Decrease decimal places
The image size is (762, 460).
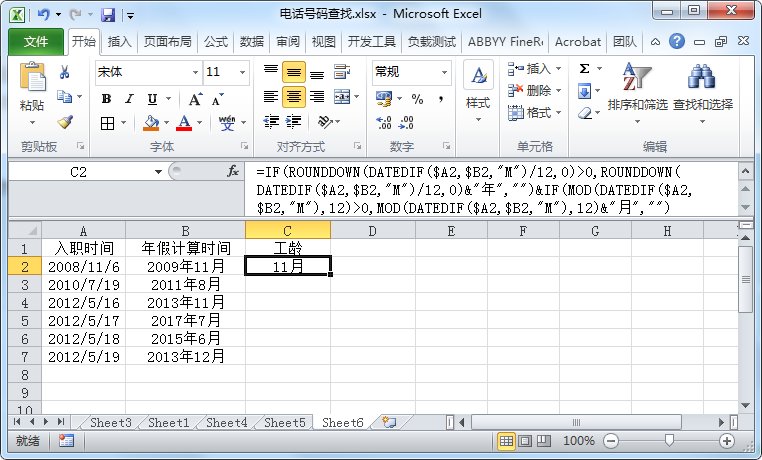point(406,122)
